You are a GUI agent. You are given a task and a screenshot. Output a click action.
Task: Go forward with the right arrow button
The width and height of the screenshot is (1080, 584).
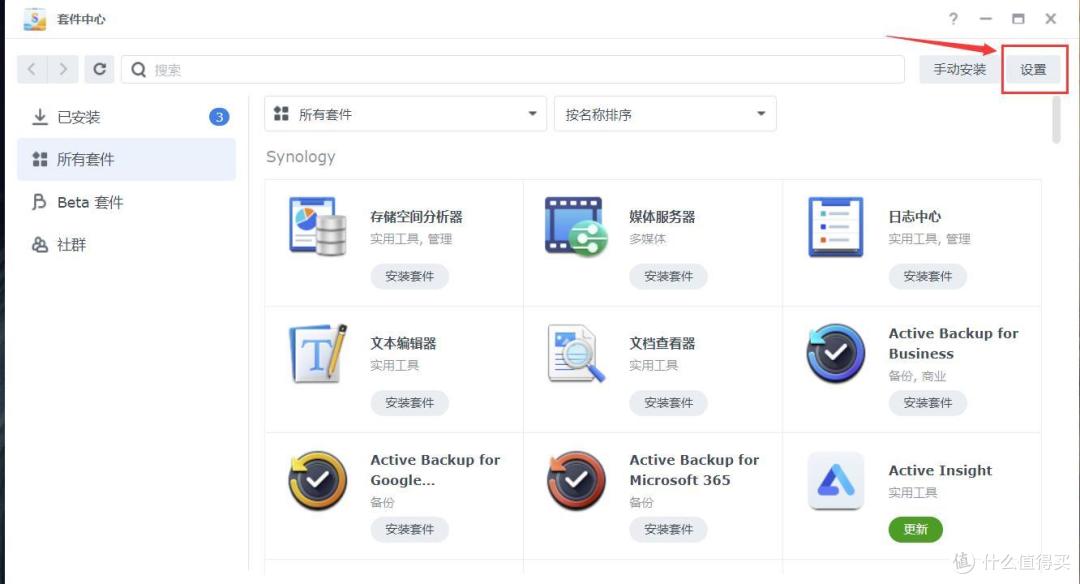[x=63, y=69]
